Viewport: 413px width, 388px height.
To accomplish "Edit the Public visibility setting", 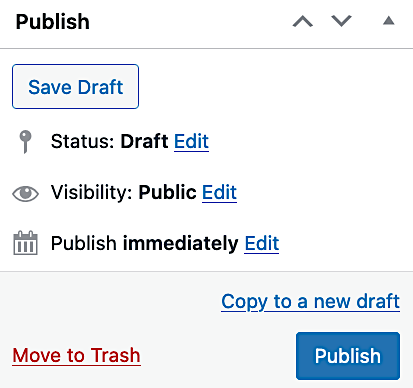I will [219, 192].
